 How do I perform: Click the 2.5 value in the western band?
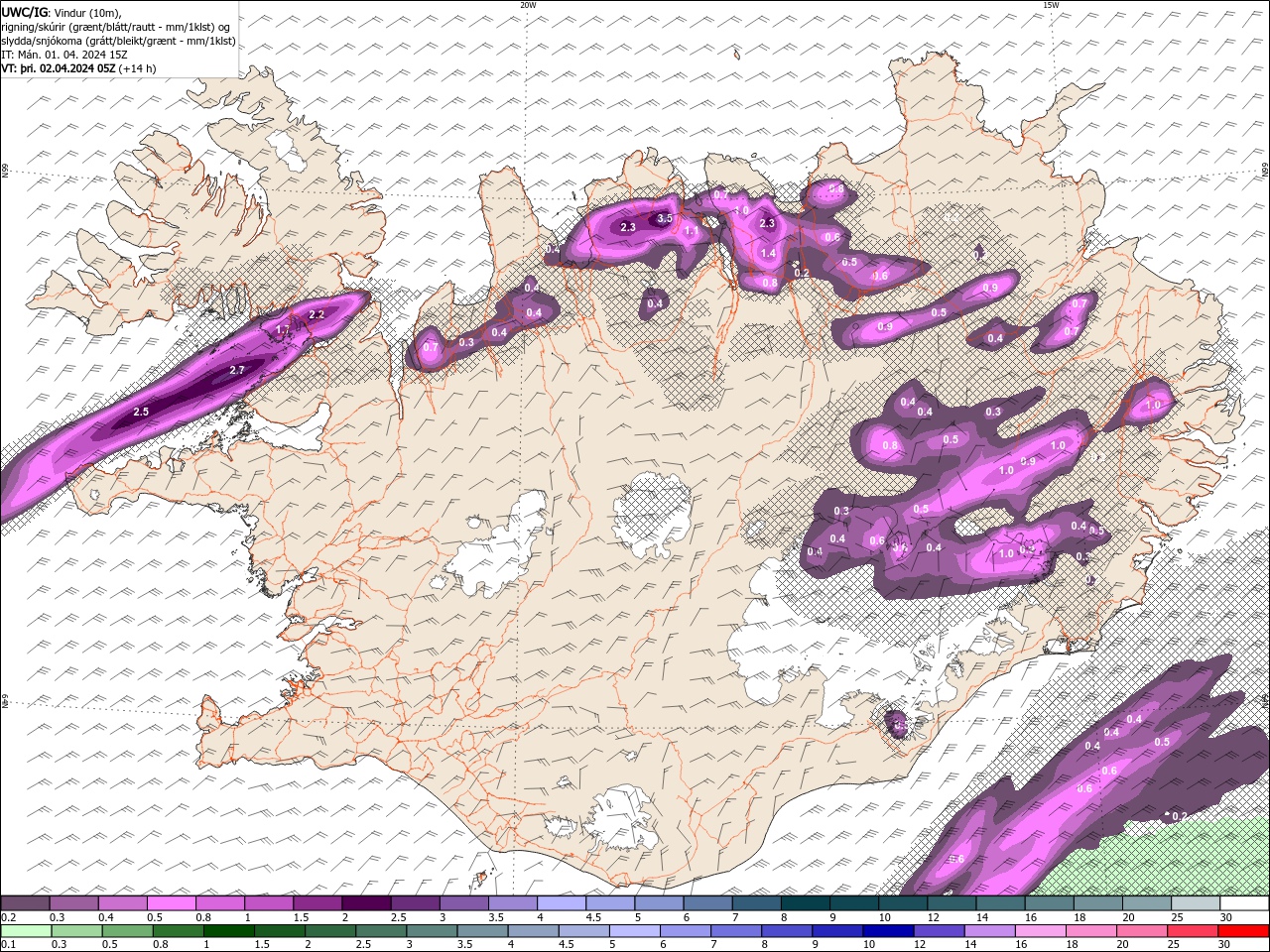(x=141, y=412)
